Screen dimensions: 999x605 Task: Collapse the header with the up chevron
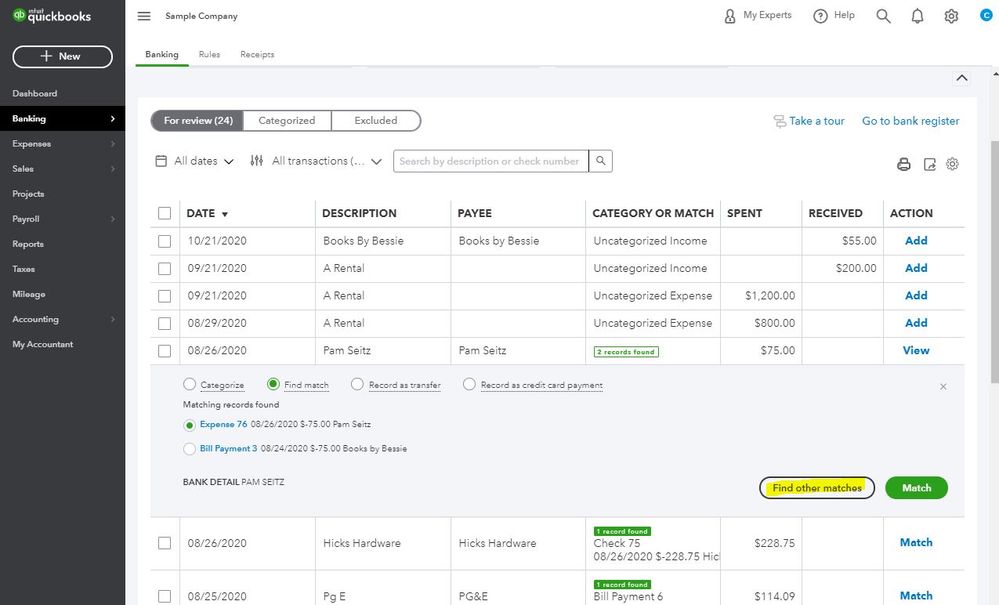click(962, 78)
